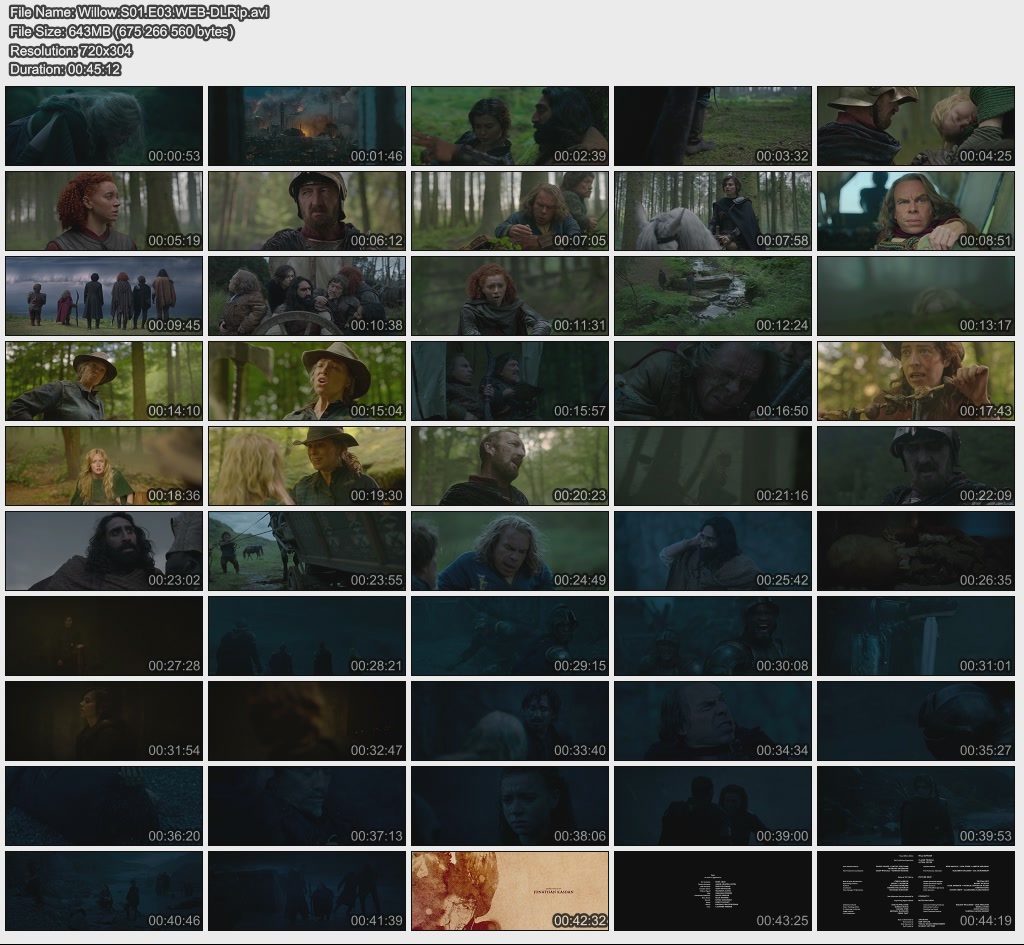
Task: Select the thumbnail stamped 00:33:40
Action: click(510, 721)
